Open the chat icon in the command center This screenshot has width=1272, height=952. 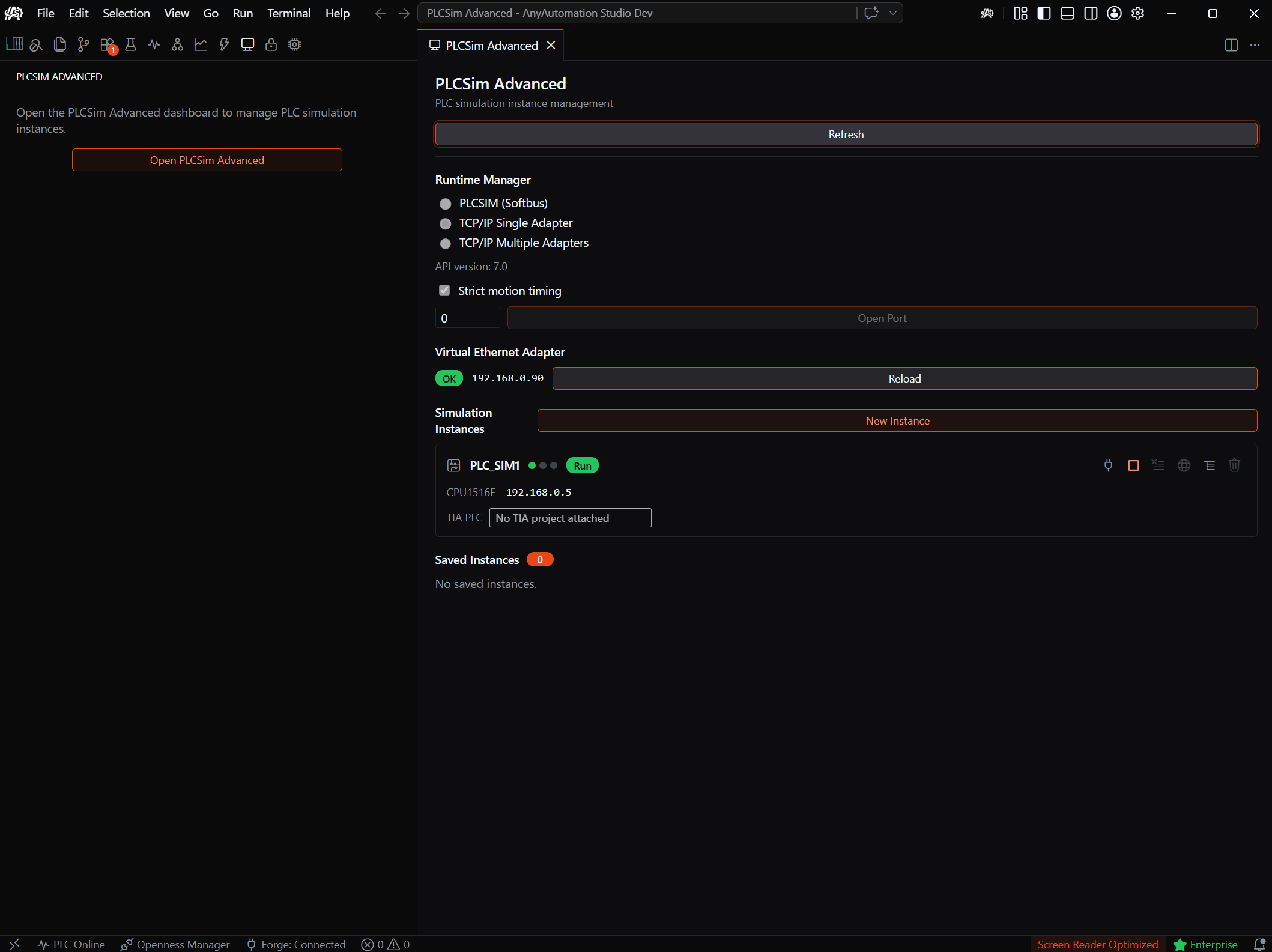point(871,13)
